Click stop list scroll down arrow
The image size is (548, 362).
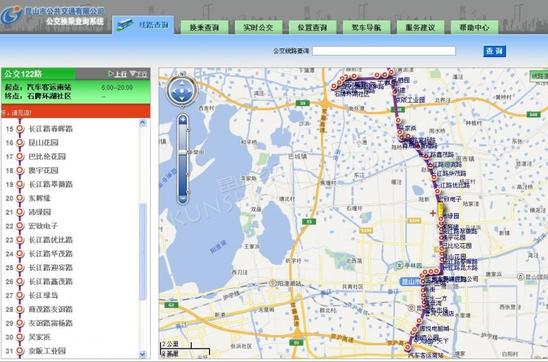point(142,354)
